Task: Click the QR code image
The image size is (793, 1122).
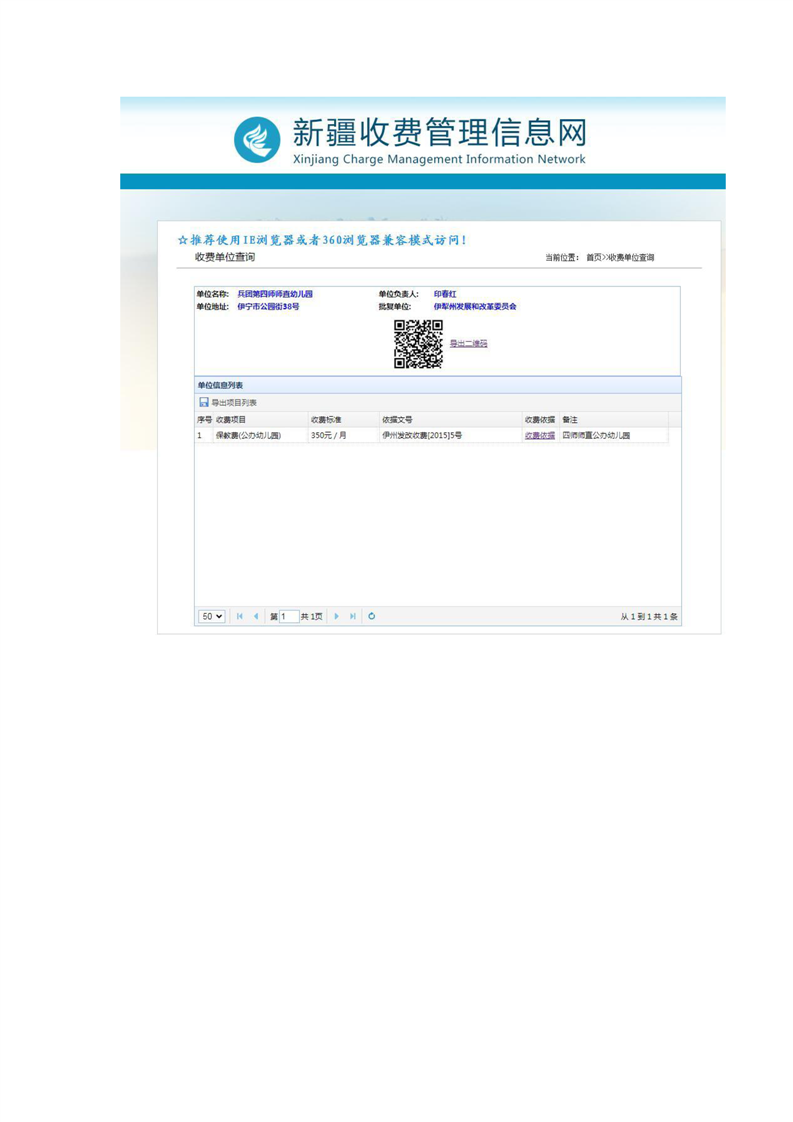Action: [419, 344]
